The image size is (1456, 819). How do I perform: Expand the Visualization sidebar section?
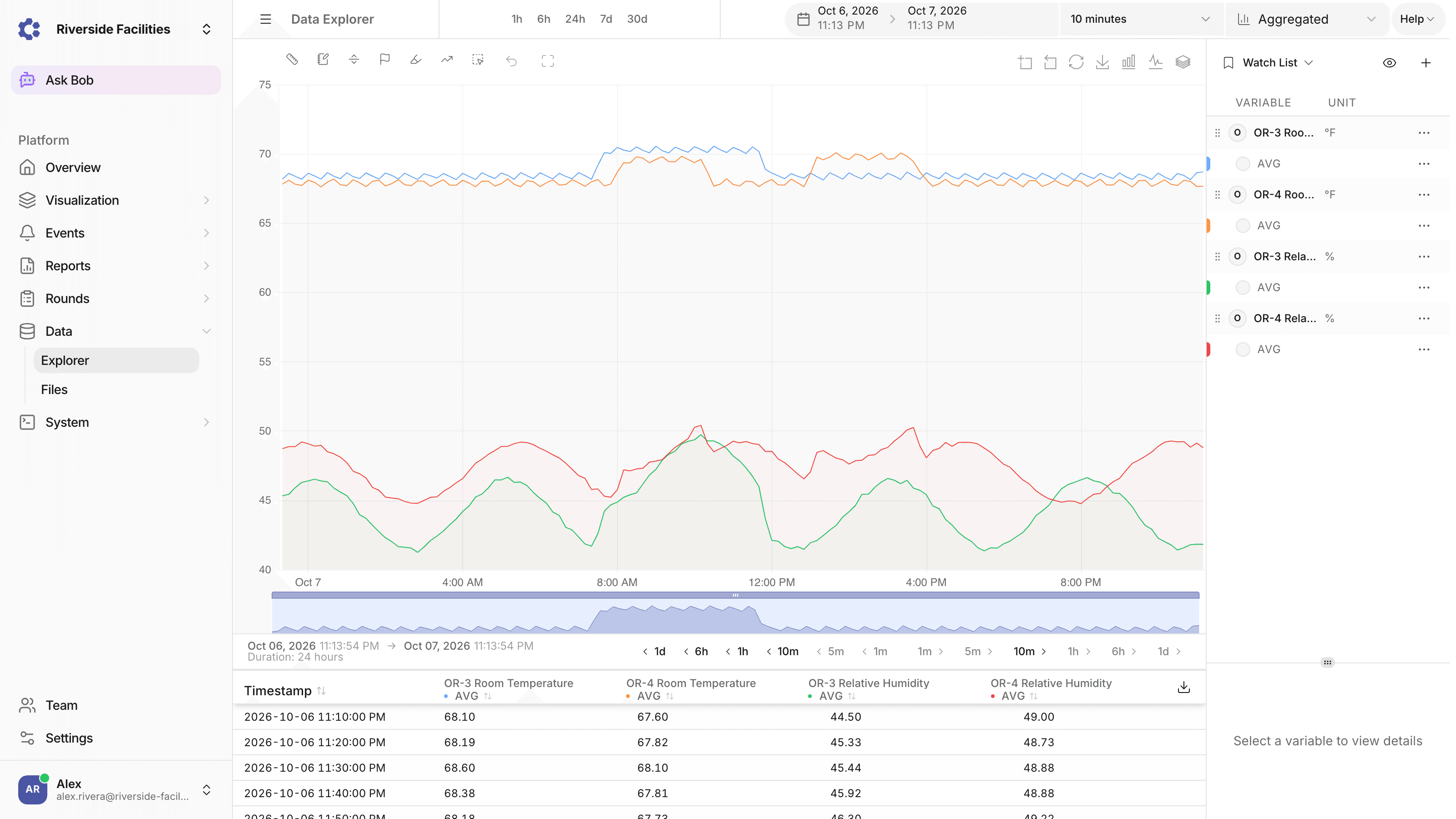click(x=115, y=200)
